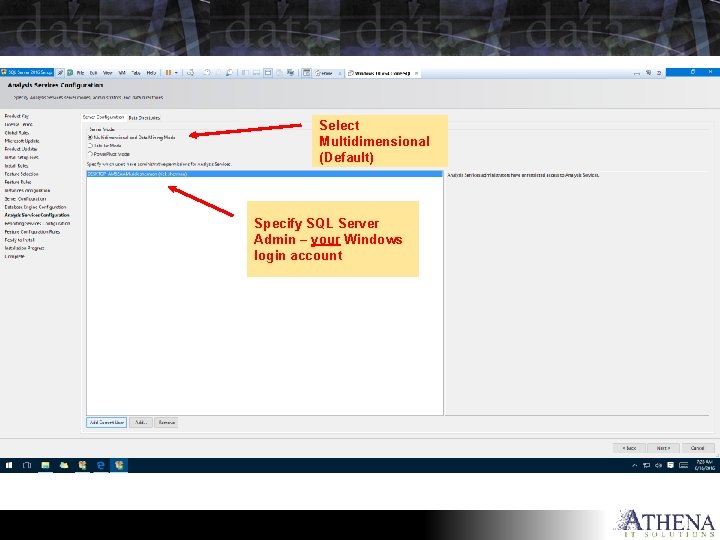The height and width of the screenshot is (540, 720).
Task: Show hidden system tray icons
Action: pyautogui.click(x=635, y=466)
